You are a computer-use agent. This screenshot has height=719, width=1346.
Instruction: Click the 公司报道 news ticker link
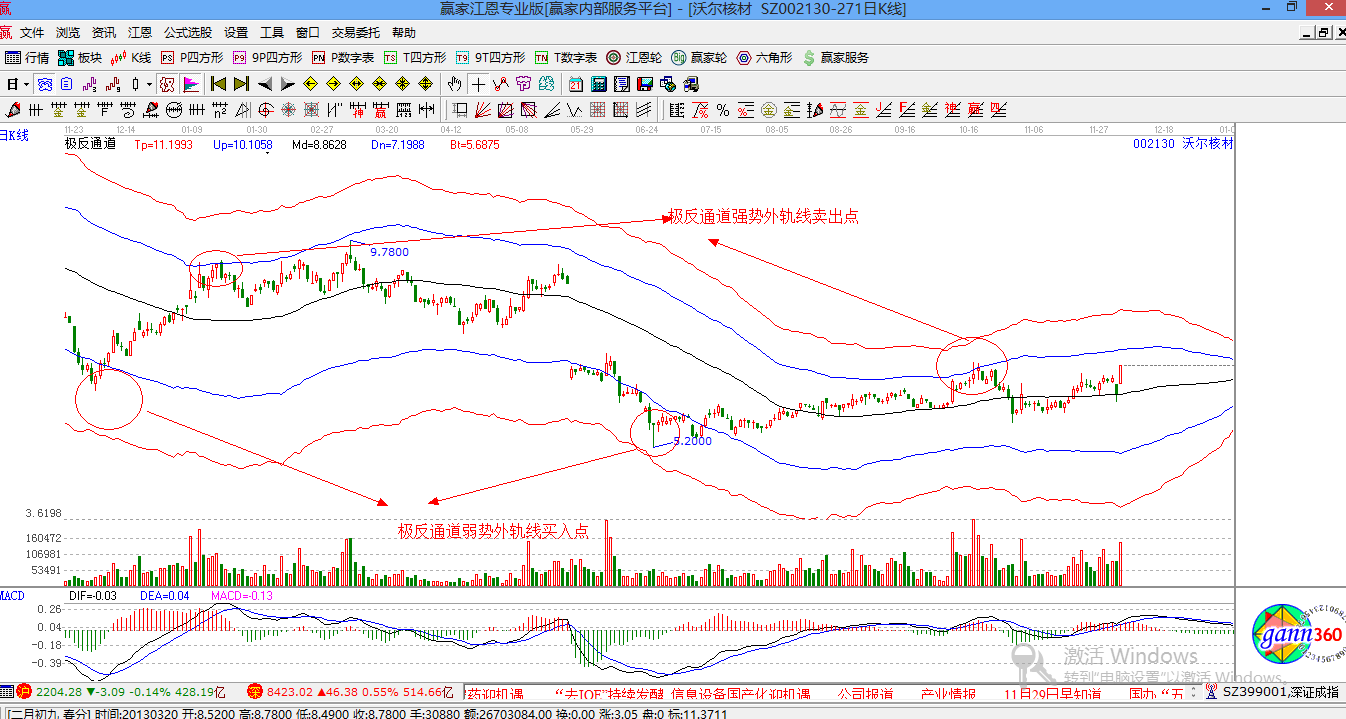click(865, 693)
